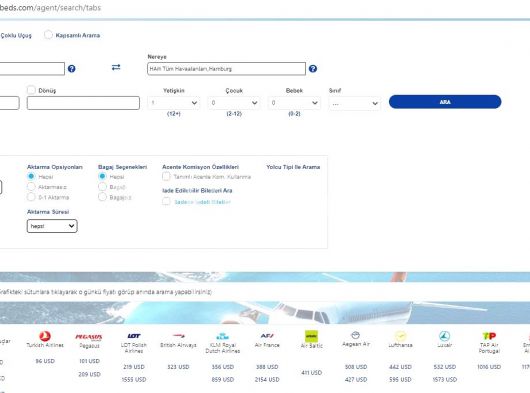Viewport: 530px width, 393px height.
Task: Open the Çocuk count dropdown
Action: pyautogui.click(x=234, y=103)
